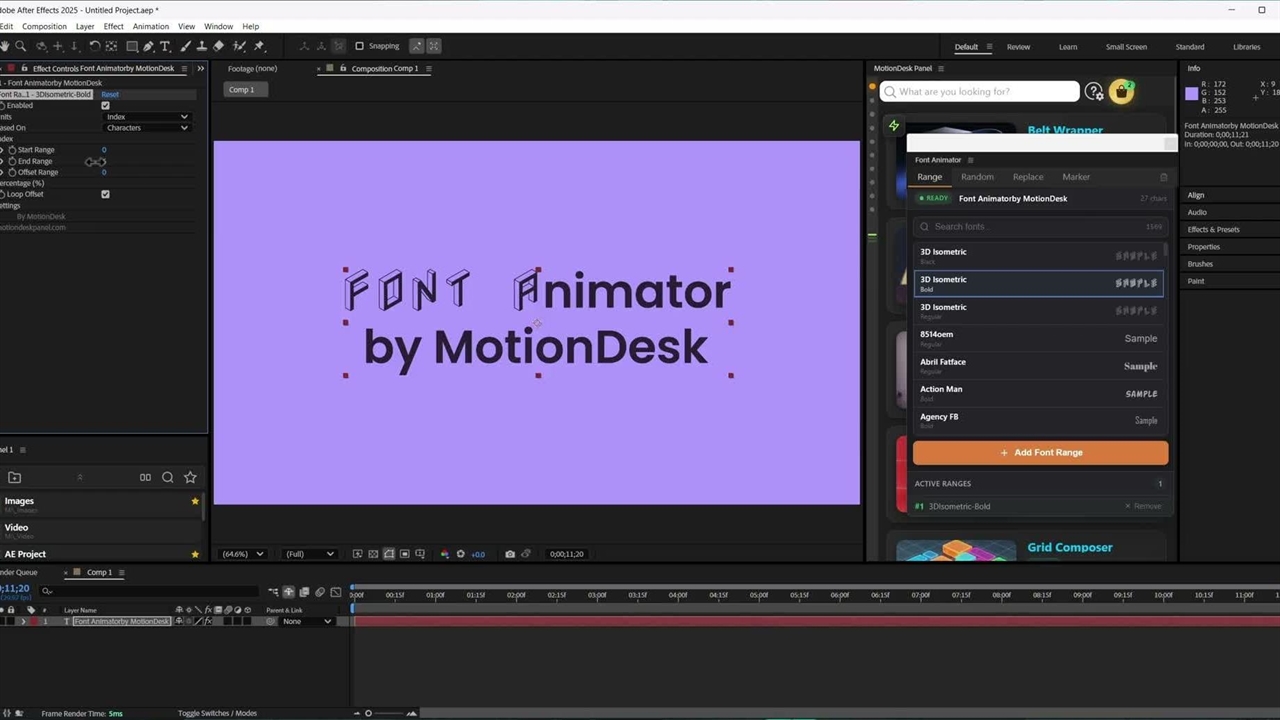Uncheck the Loop Offset checkbox
Screen dimensions: 1280x720
coord(105,194)
